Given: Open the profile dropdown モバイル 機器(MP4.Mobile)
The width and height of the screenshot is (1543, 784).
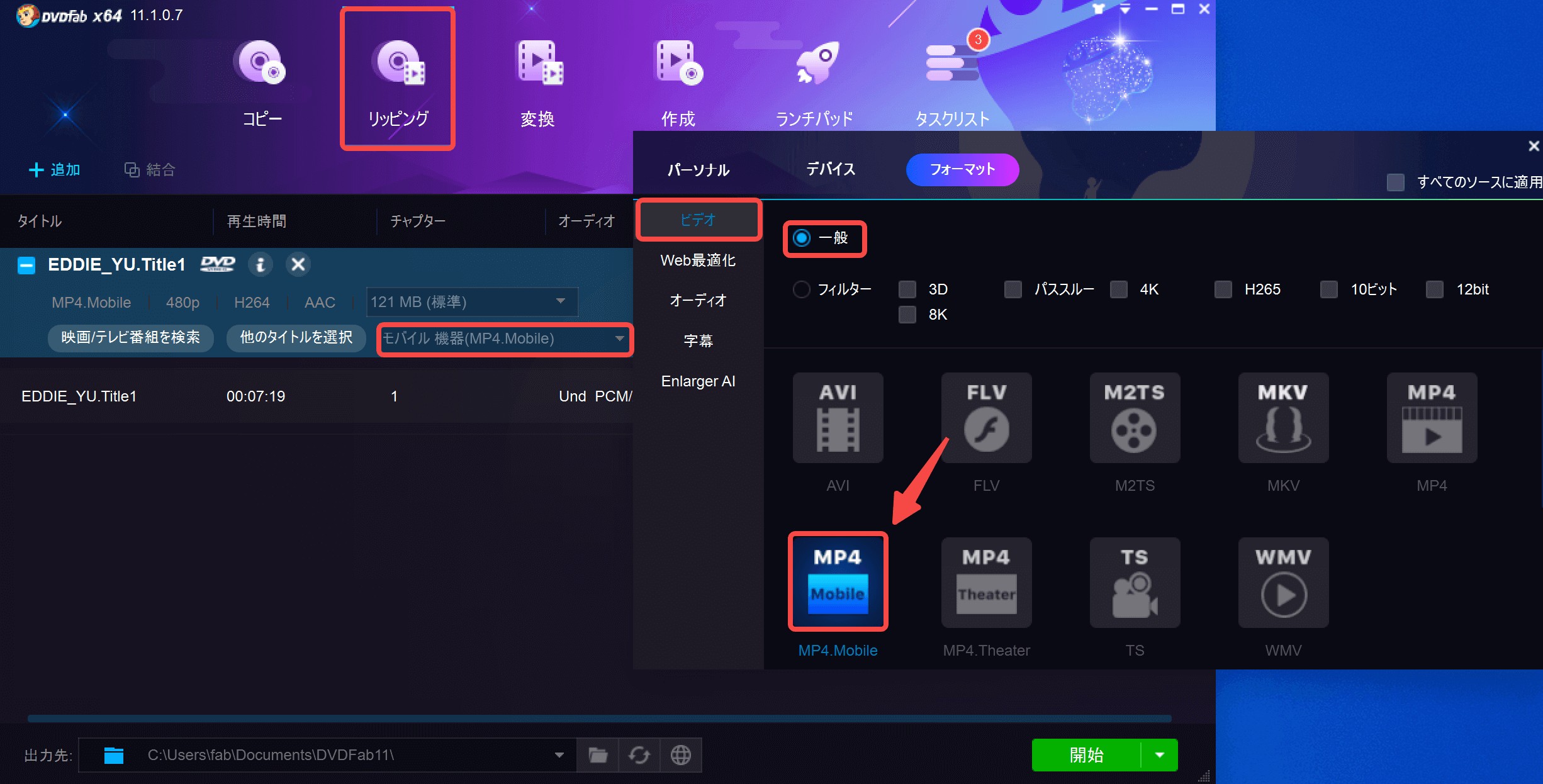Looking at the screenshot, I should click(x=505, y=339).
